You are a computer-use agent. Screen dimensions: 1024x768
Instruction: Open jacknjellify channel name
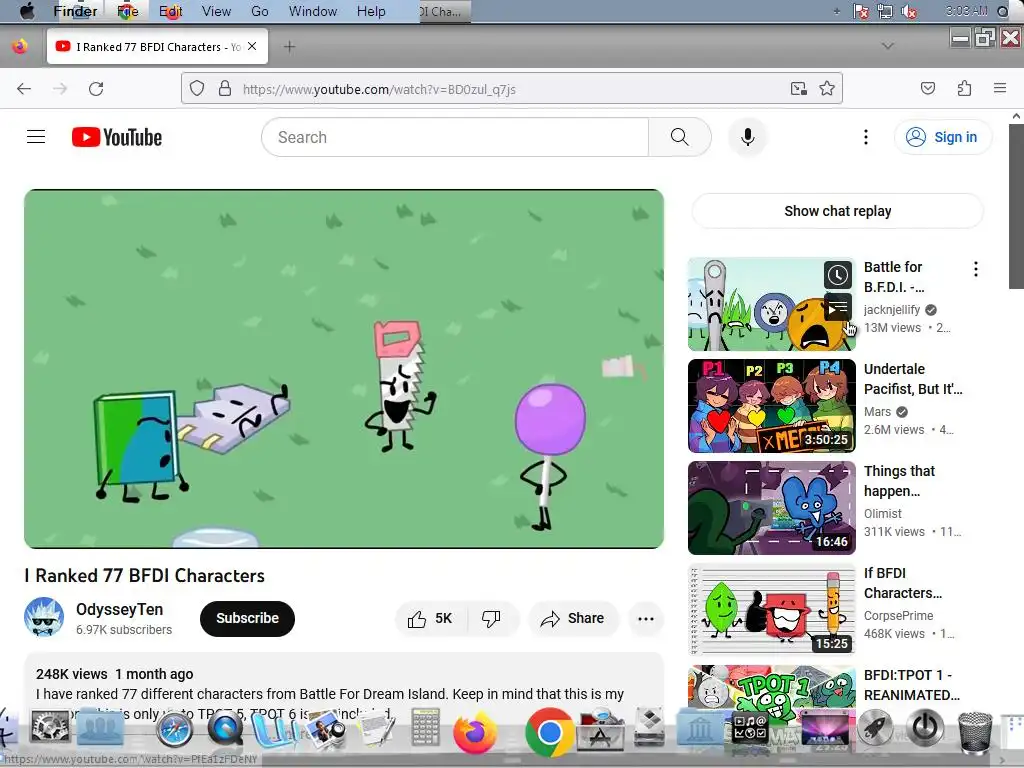point(892,310)
